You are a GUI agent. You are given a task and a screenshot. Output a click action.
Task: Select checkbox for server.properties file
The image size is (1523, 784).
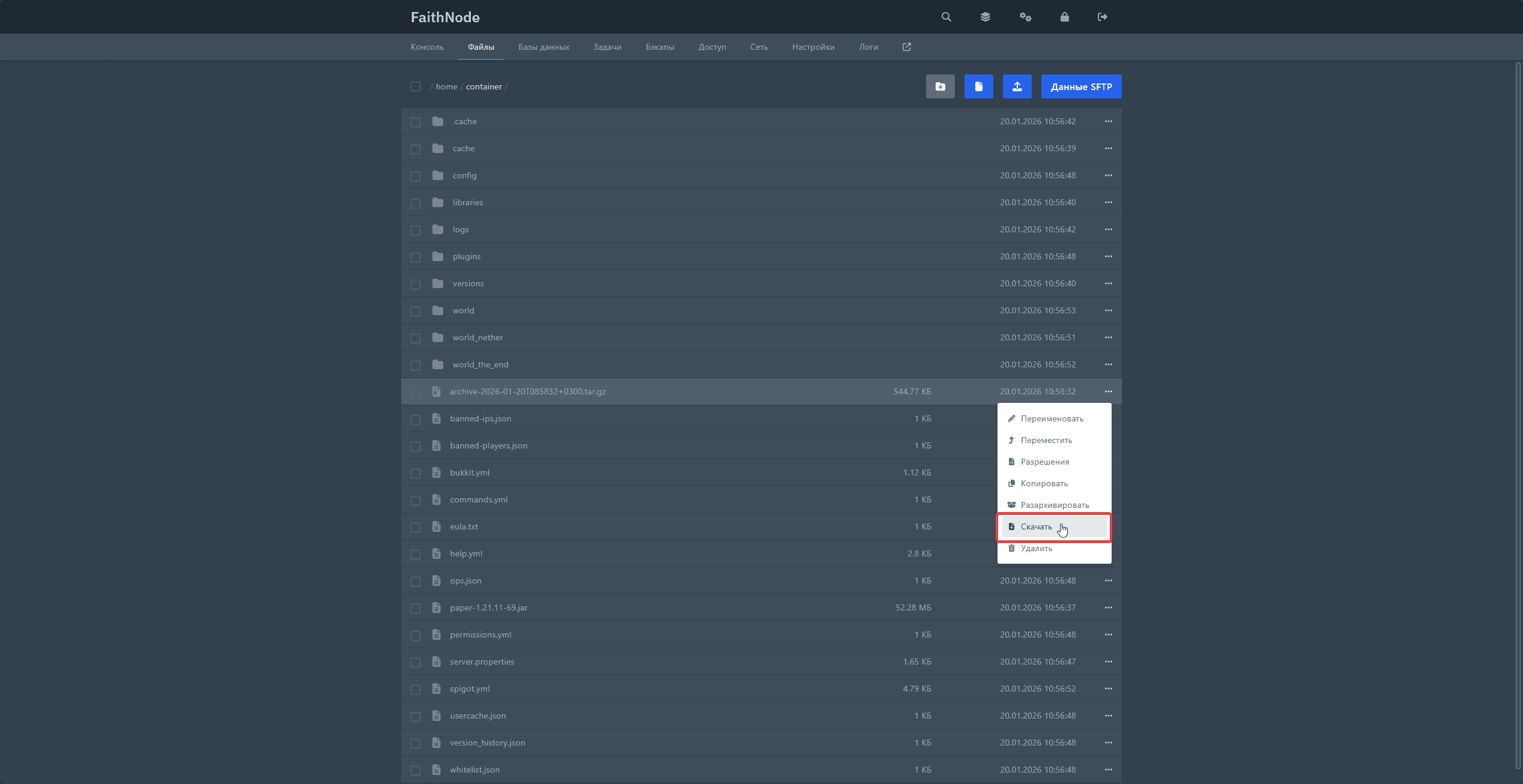(416, 662)
